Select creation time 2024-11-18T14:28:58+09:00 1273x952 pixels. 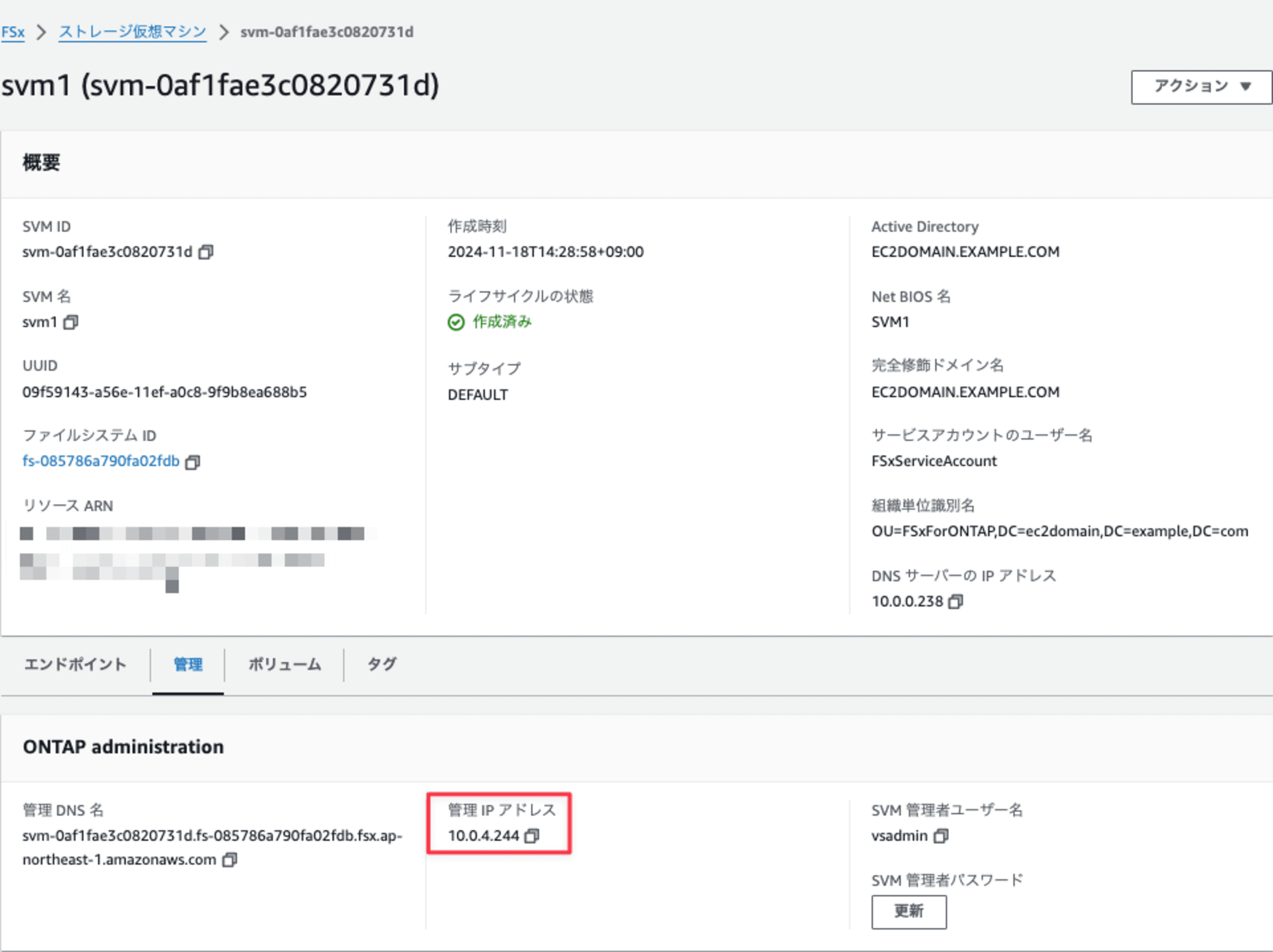pos(545,252)
